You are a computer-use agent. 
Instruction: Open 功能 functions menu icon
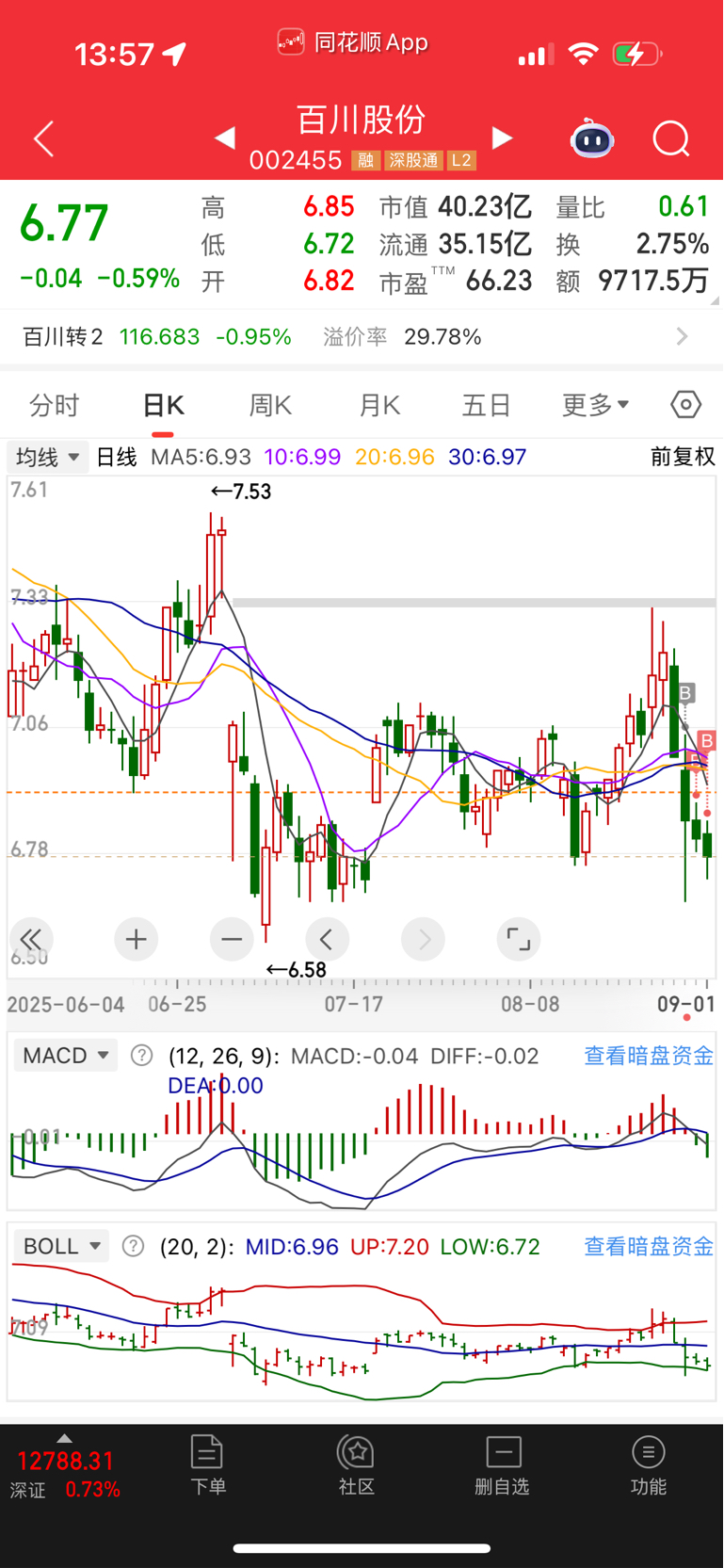(x=649, y=1464)
